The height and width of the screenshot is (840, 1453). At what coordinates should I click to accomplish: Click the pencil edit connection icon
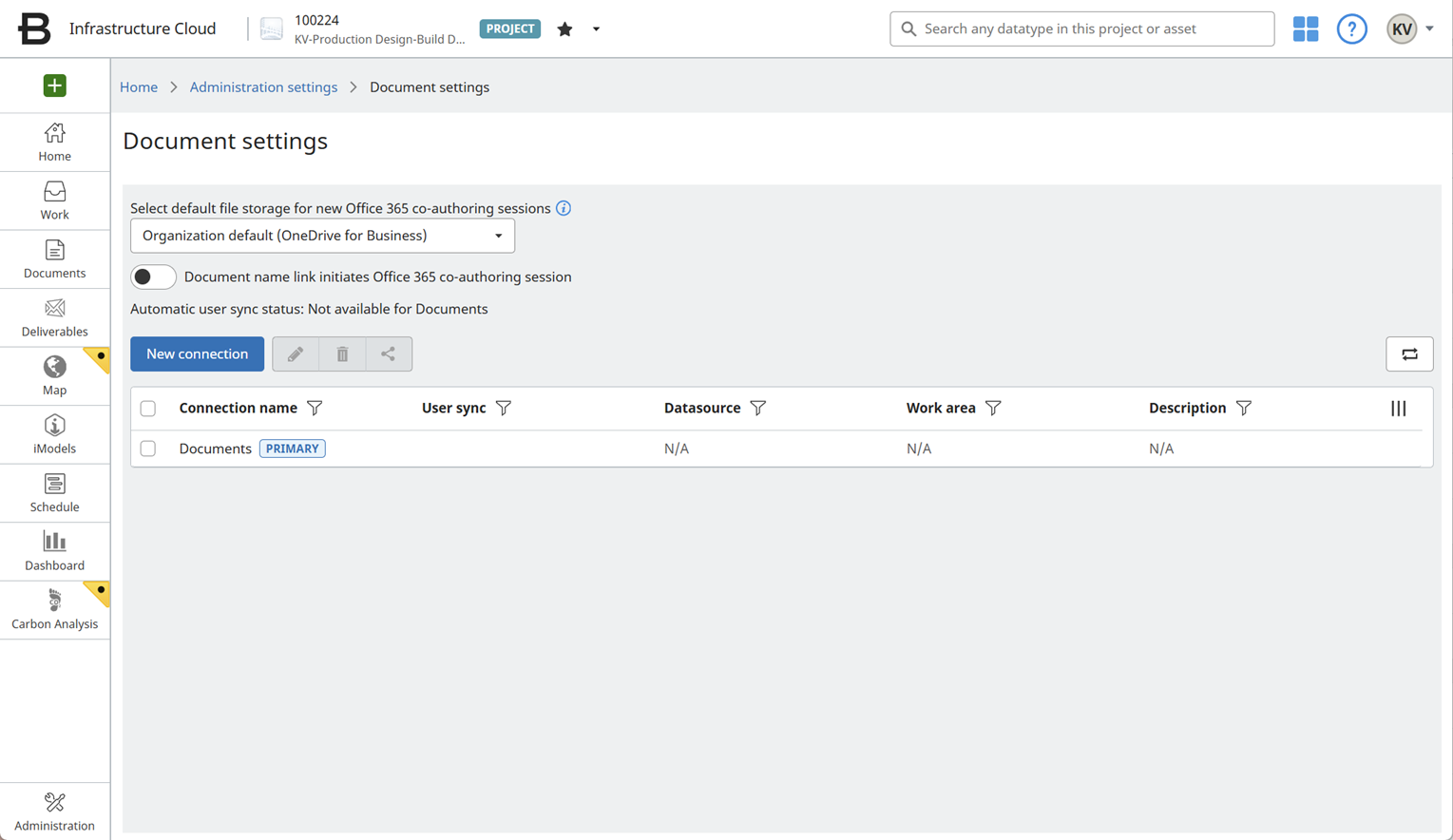(x=296, y=353)
